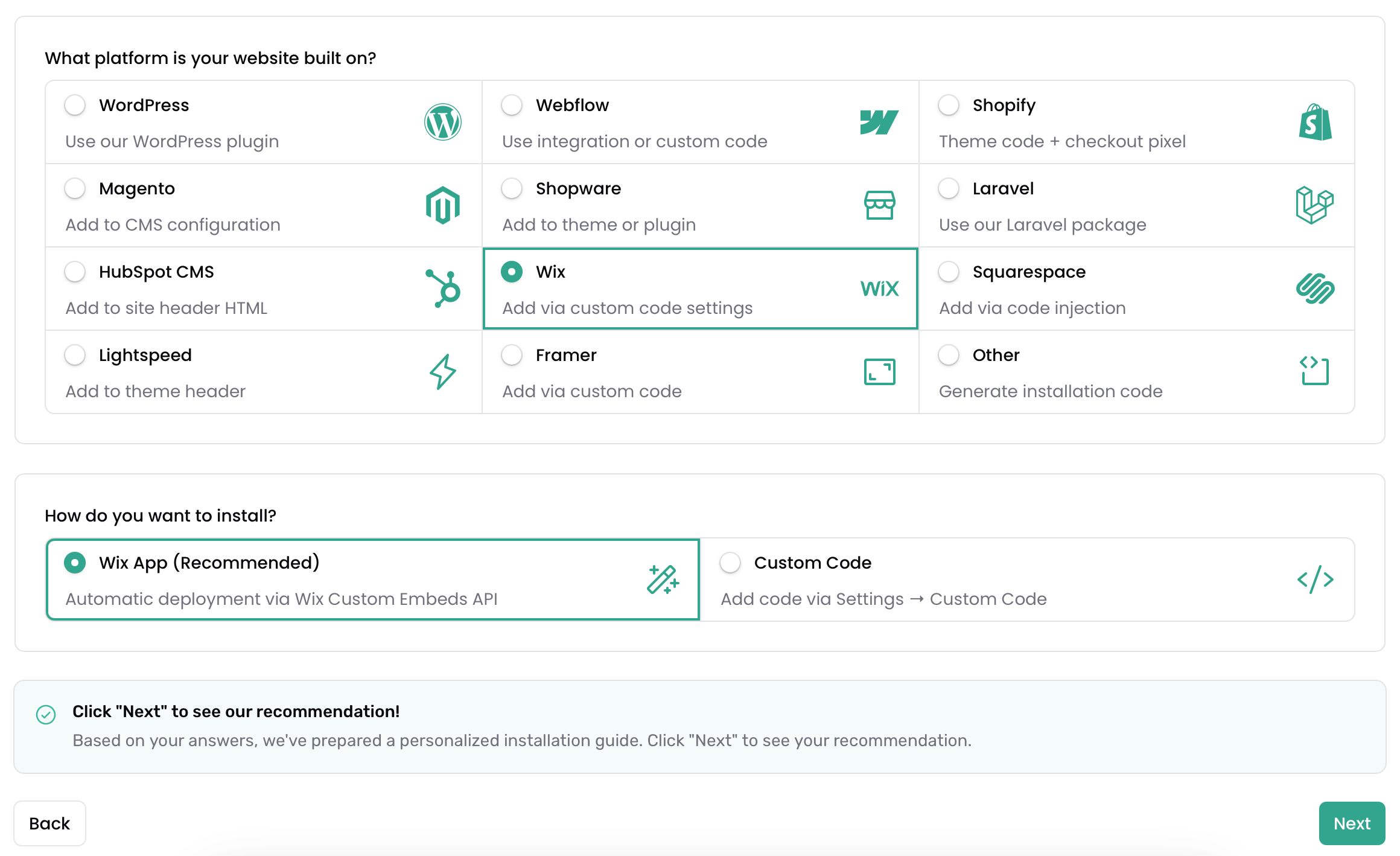Click "Add code via Settings → Custom Code"
This screenshot has height=856, width=1400.
883,599
